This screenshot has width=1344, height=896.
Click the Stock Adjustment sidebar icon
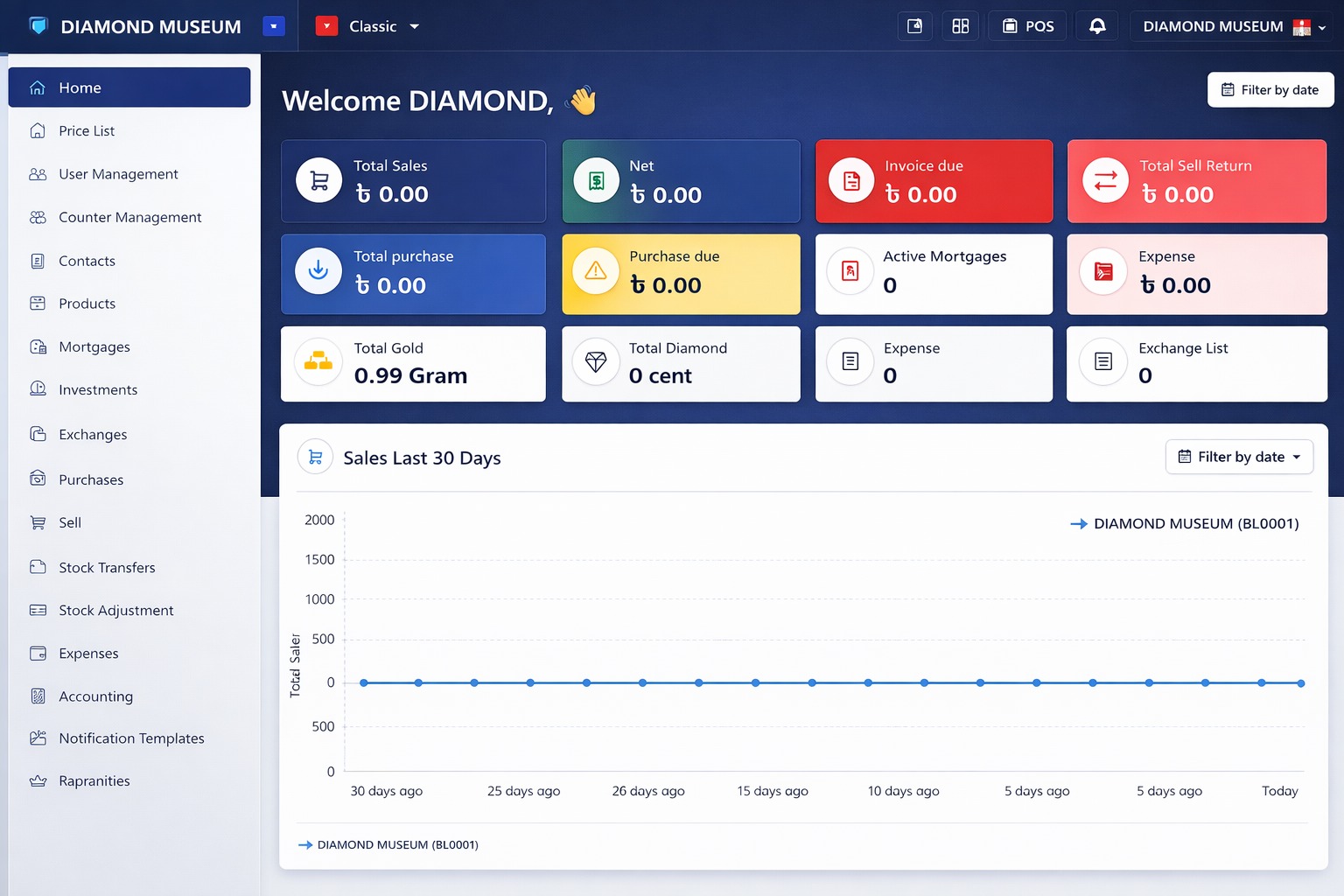pyautogui.click(x=38, y=610)
